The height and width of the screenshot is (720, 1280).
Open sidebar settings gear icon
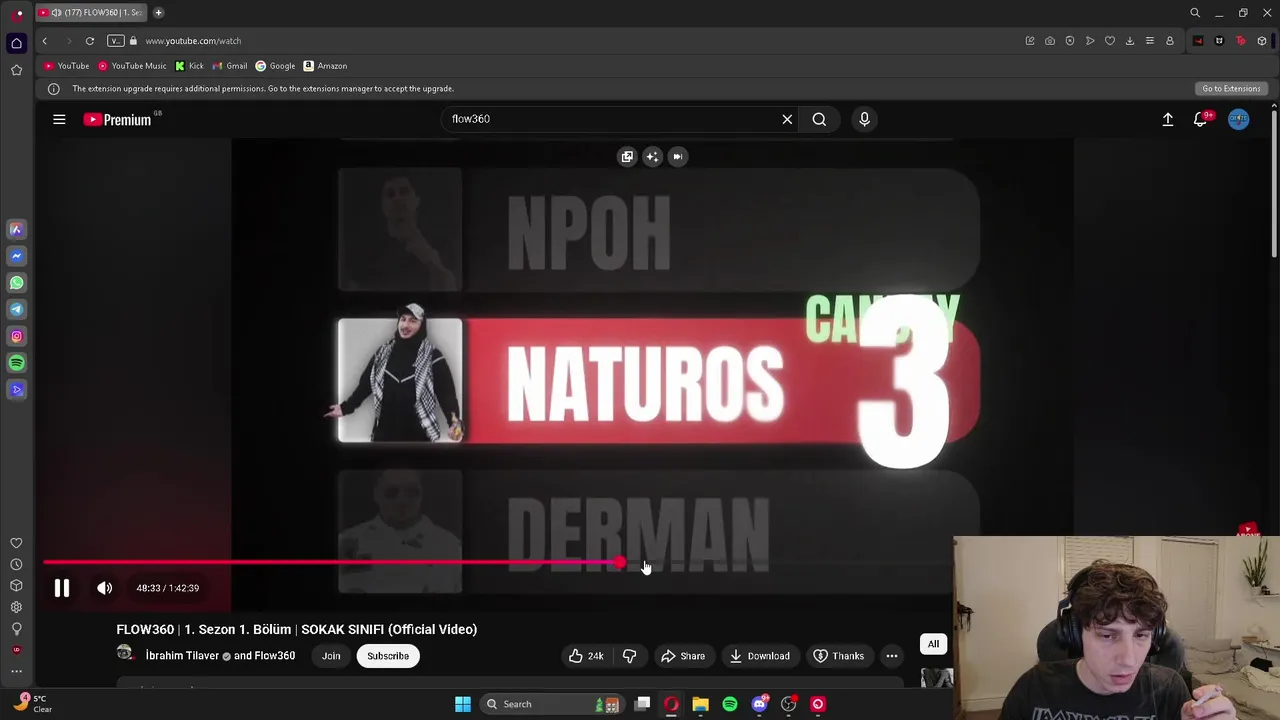16,607
